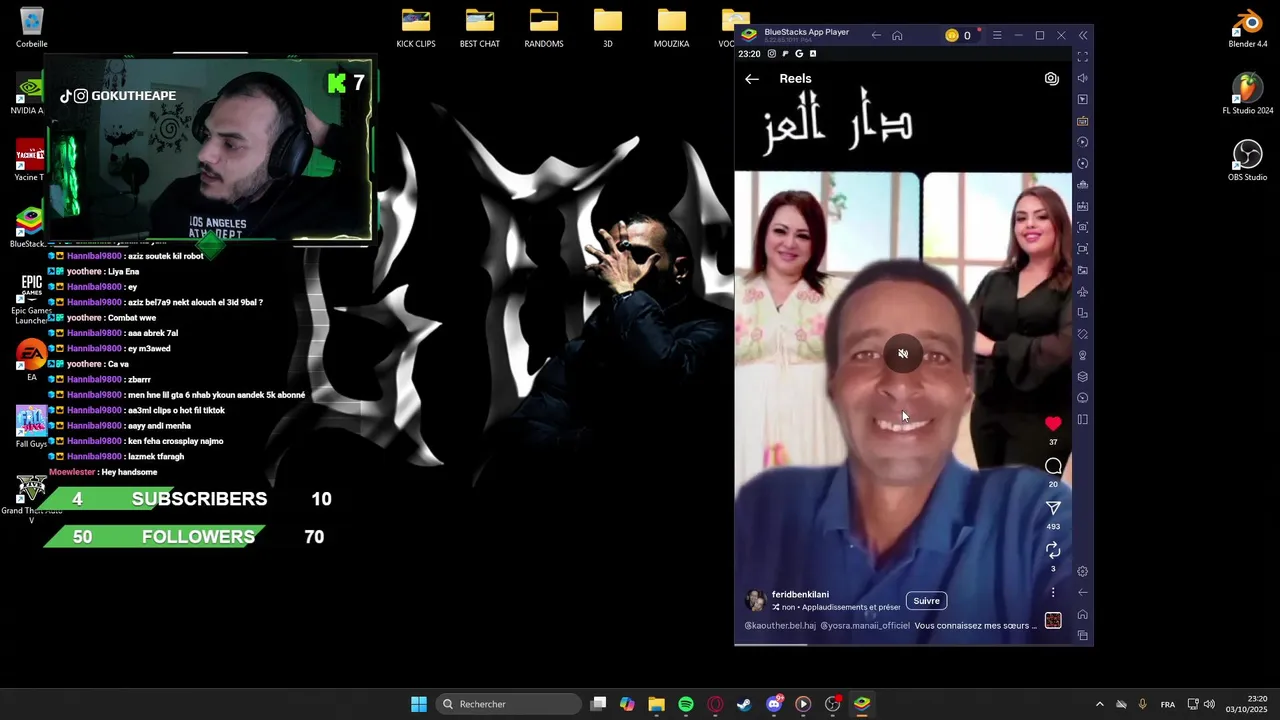Image resolution: width=1280 pixels, height=720 pixels.
Task: Open the reel's comments bubble
Action: [1053, 466]
